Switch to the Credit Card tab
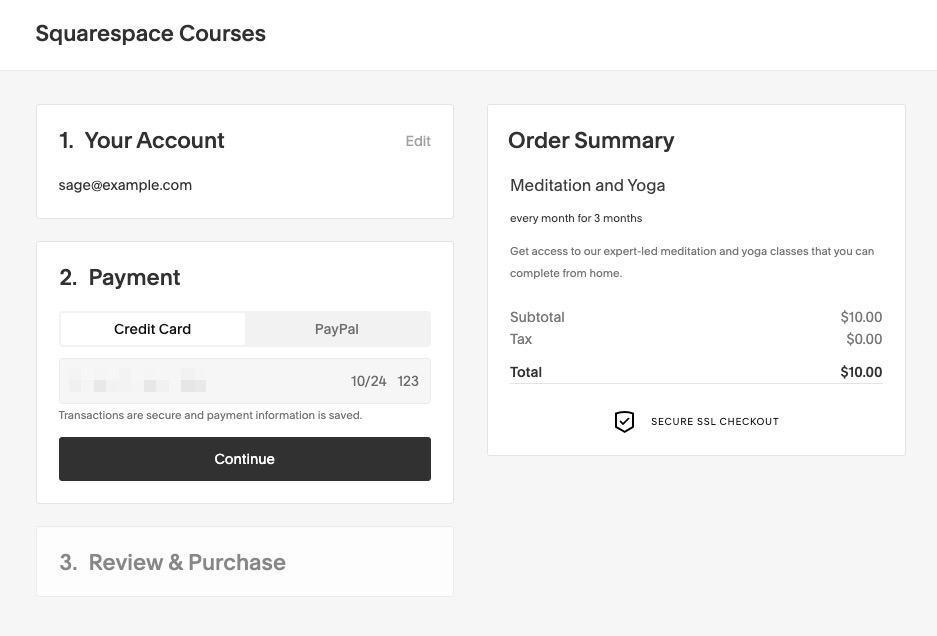The width and height of the screenshot is (937, 636). point(152,329)
